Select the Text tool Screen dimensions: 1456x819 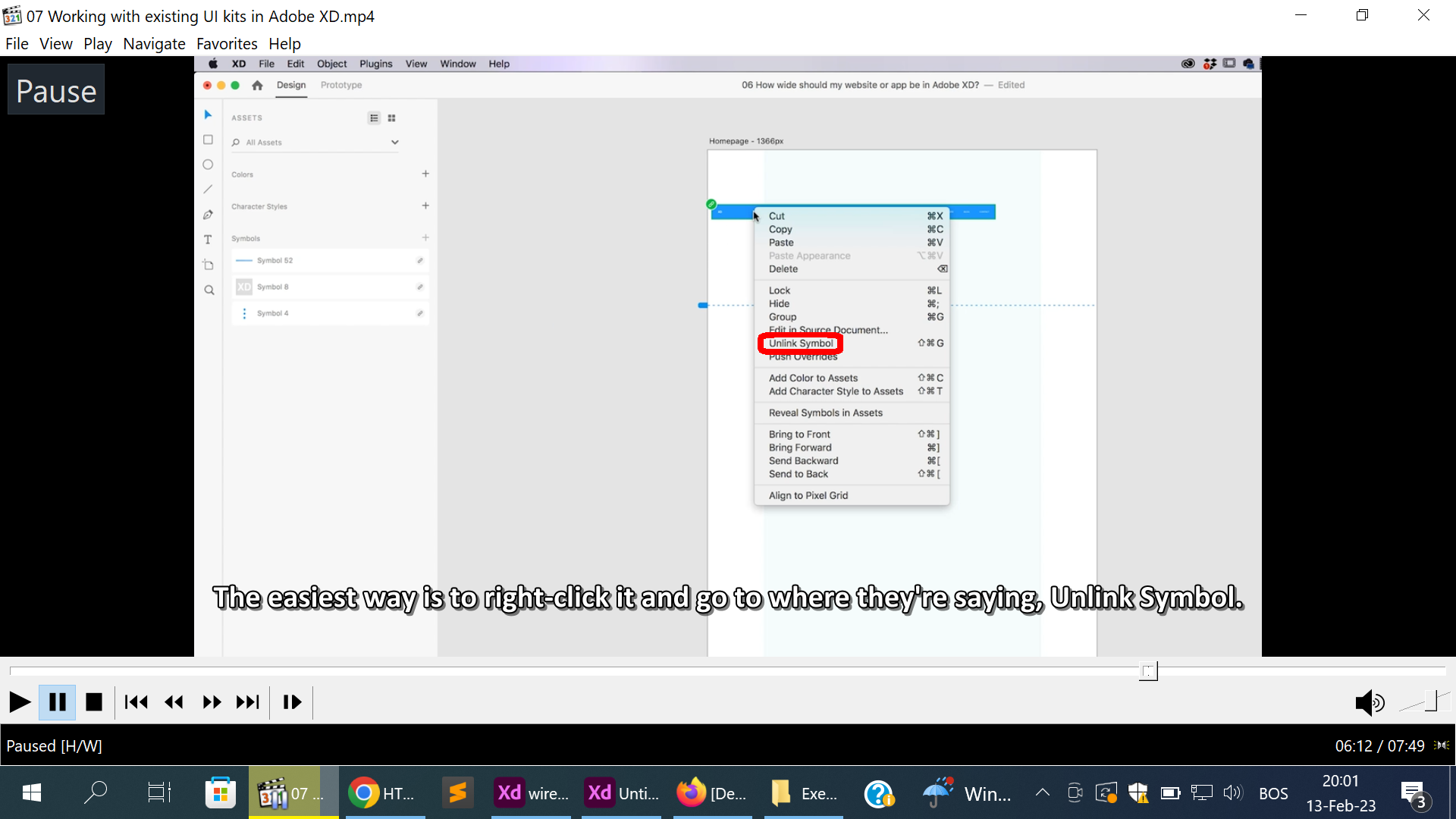point(208,239)
